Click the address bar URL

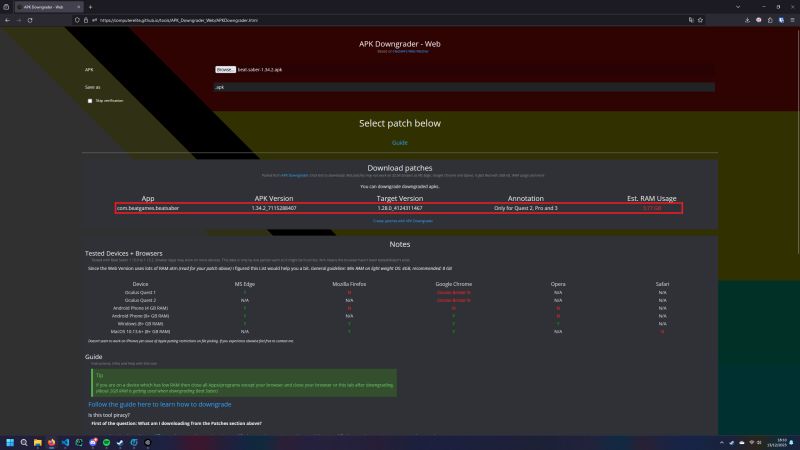click(179, 20)
